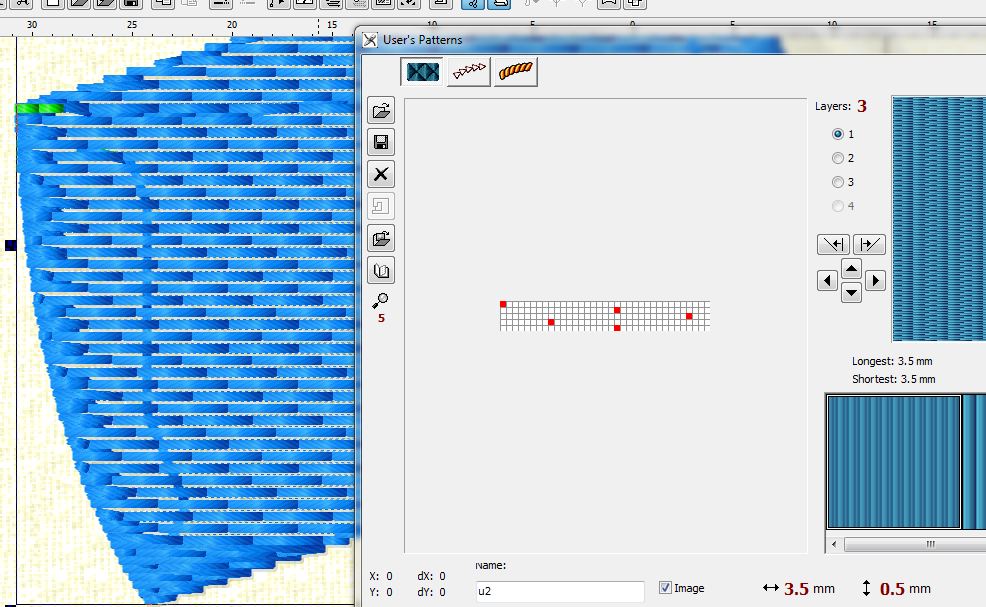The image size is (986, 607).
Task: Click the dark blue handle at design left edge
Action: (x=11, y=245)
